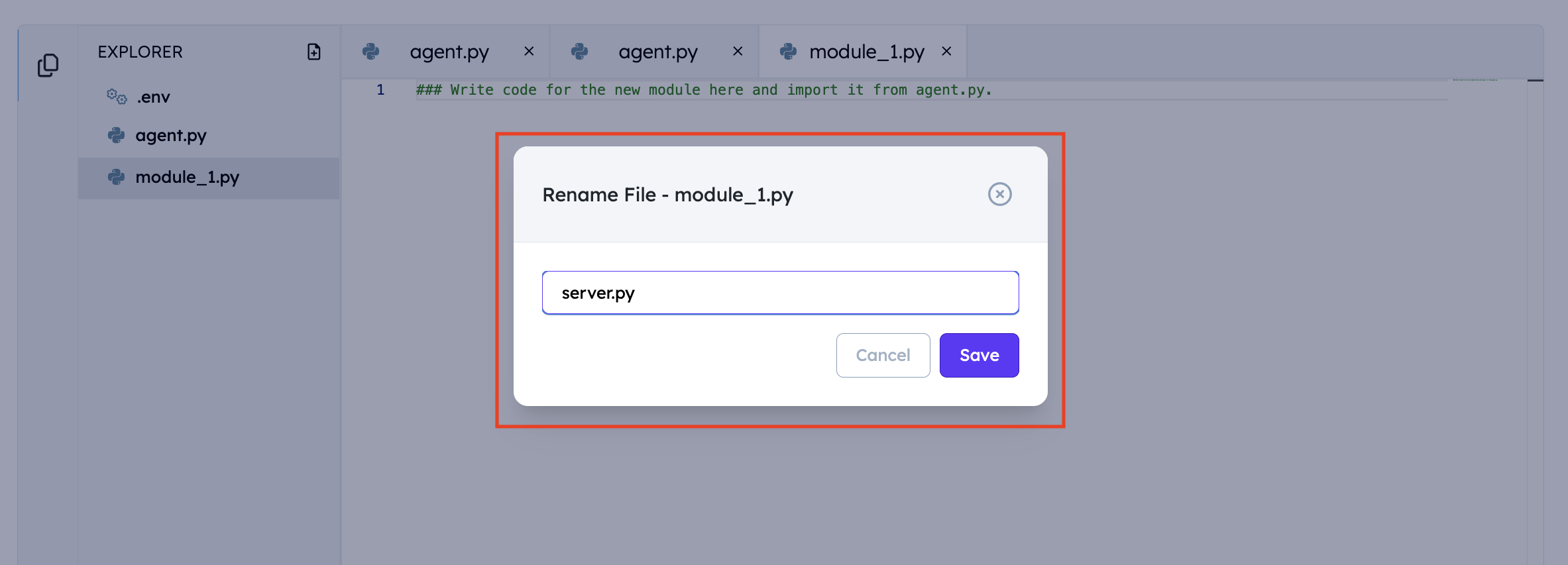Viewport: 1568px width, 565px height.
Task: Click the Rename File - module_1.py dialog title
Action: [x=667, y=195]
